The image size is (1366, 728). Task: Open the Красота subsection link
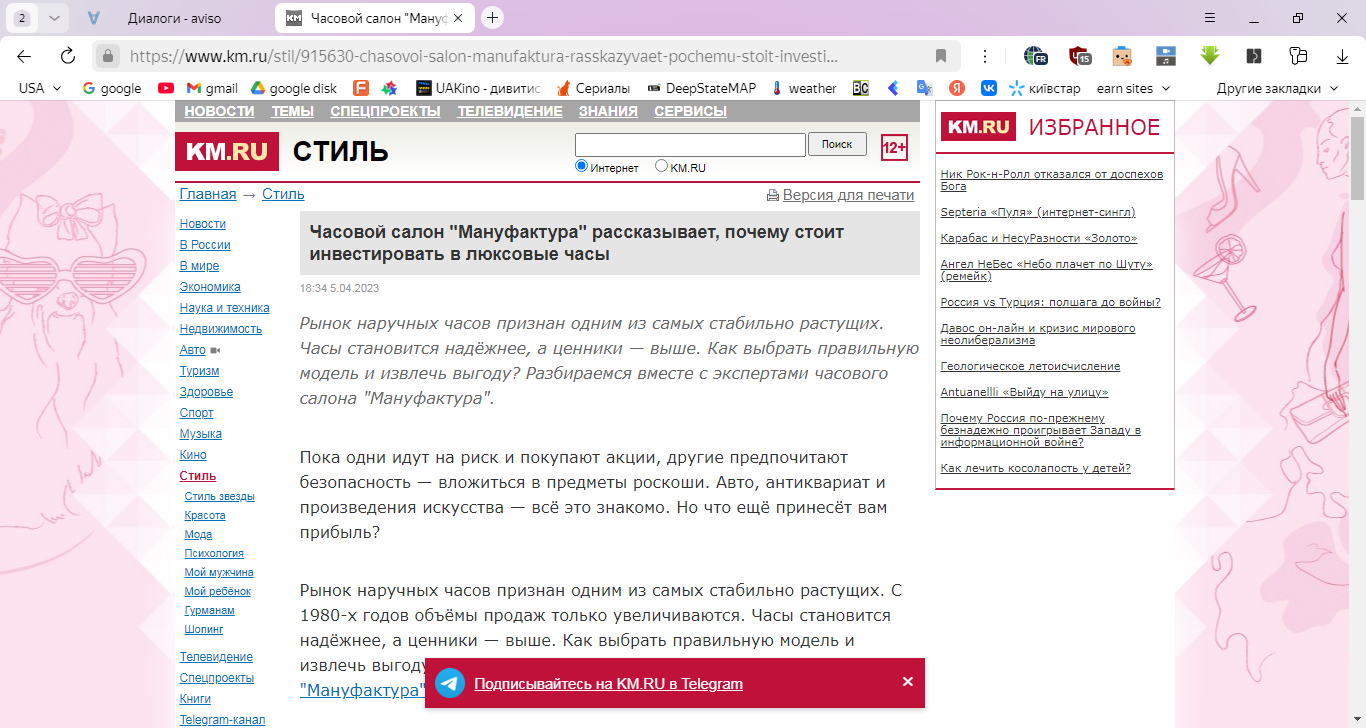(x=205, y=515)
